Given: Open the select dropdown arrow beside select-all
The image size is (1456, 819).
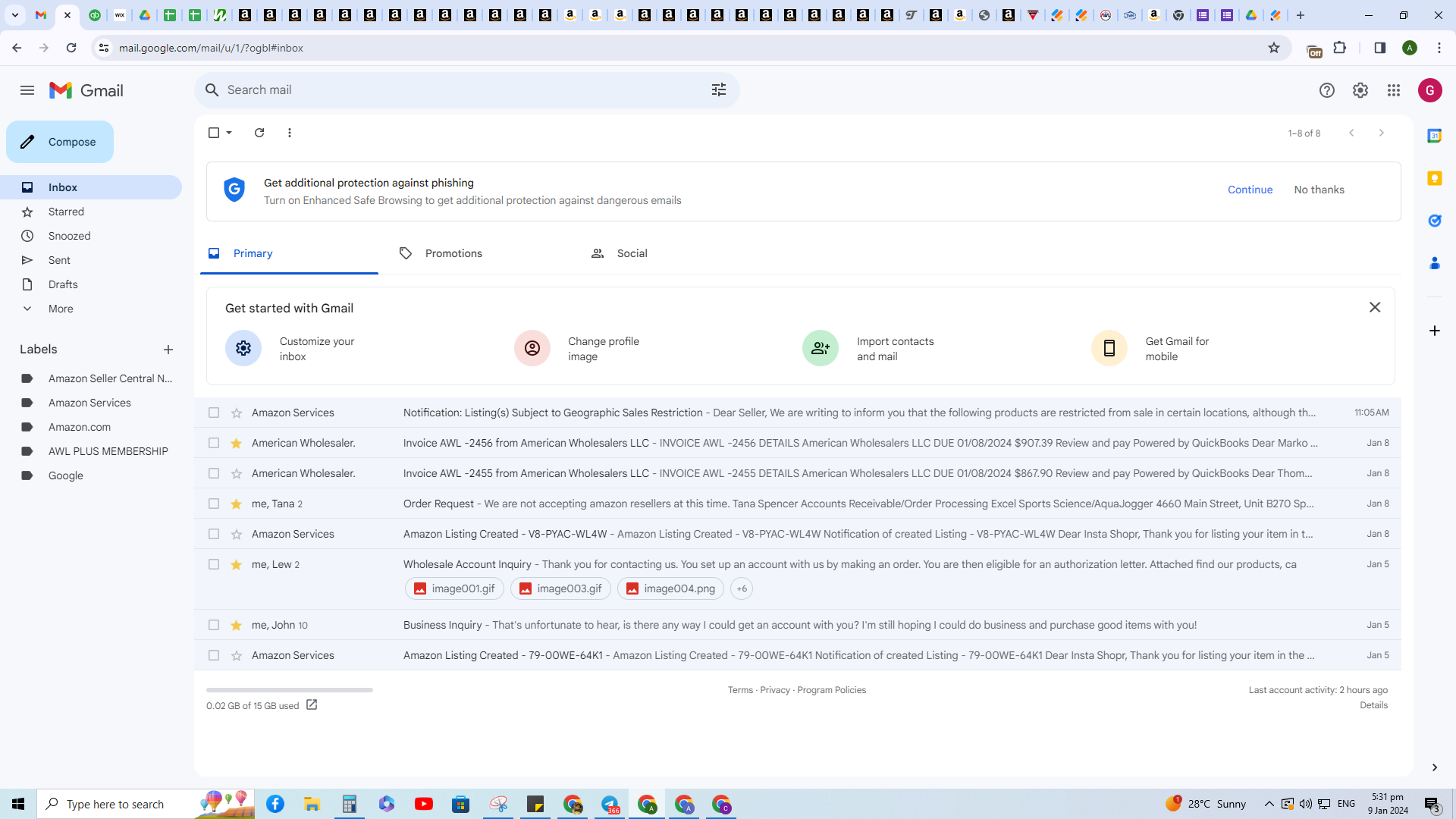Looking at the screenshot, I should click(x=229, y=133).
